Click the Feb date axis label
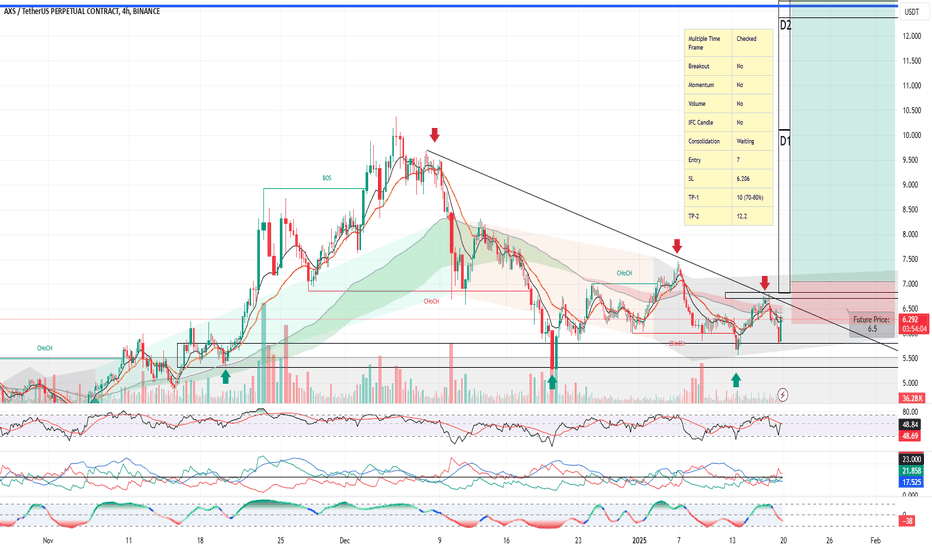932x550 pixels. click(875, 540)
